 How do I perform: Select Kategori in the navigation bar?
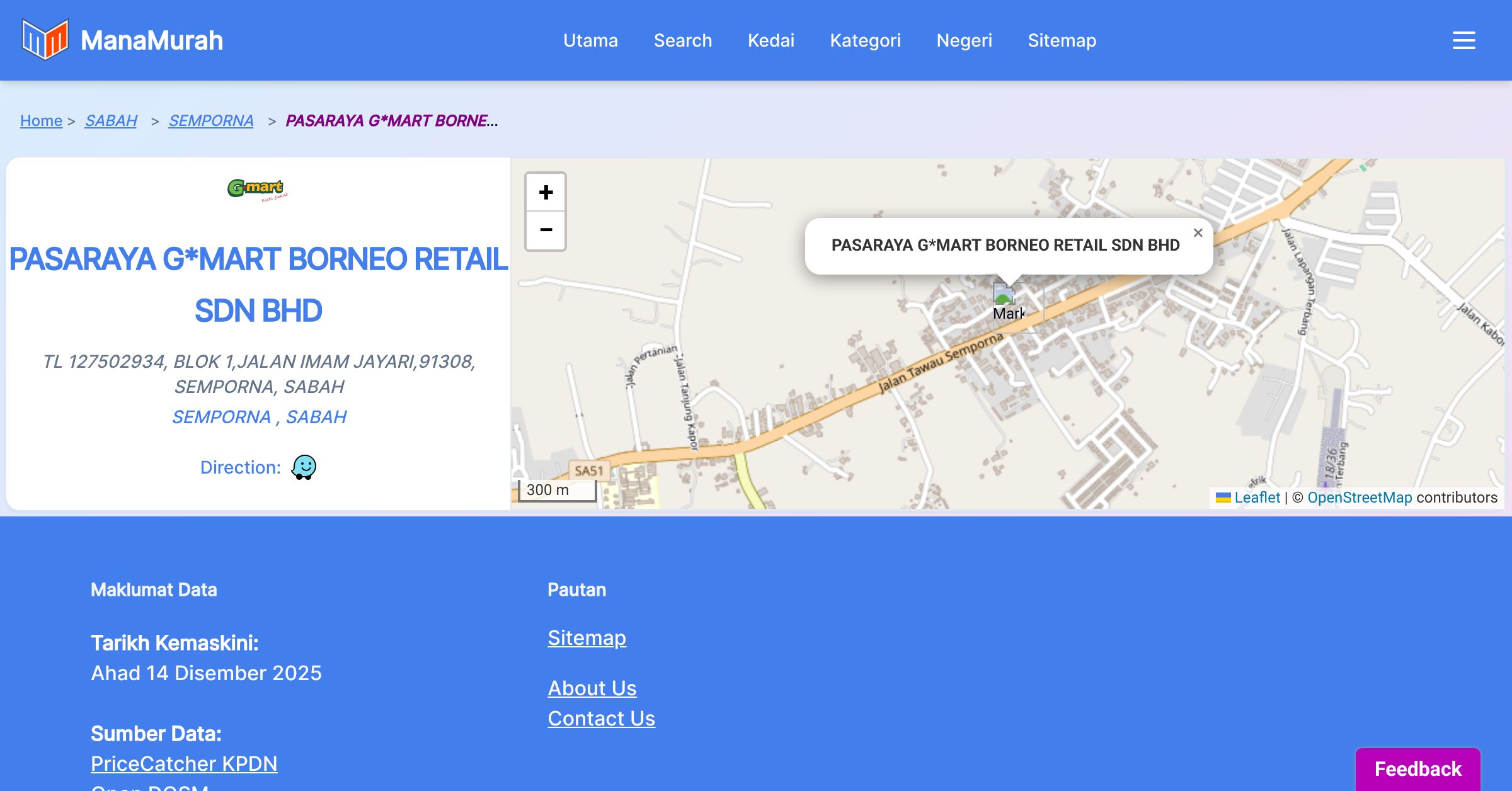(865, 40)
